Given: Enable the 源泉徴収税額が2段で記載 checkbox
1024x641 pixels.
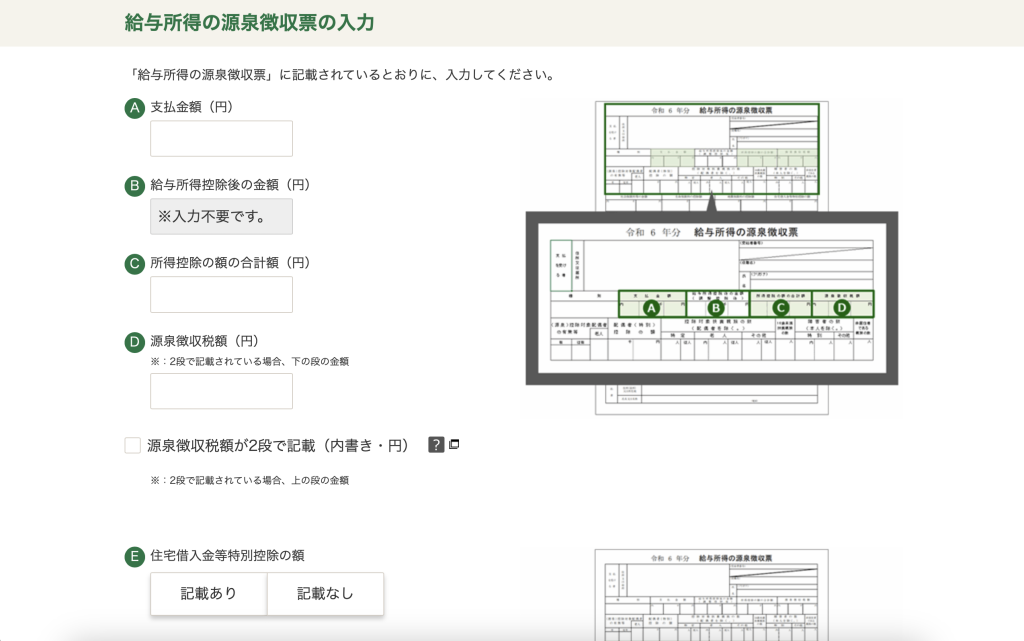Looking at the screenshot, I should click(133, 446).
